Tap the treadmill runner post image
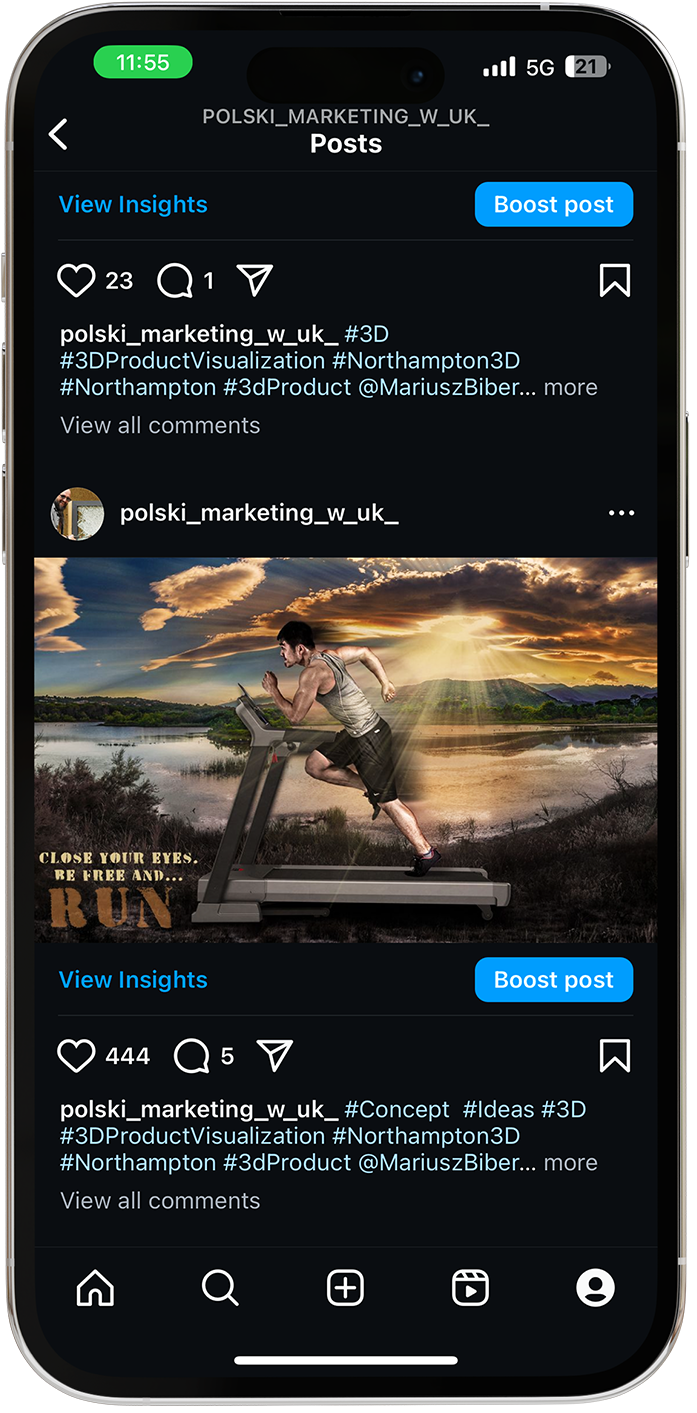The height and width of the screenshot is (1413, 697). coord(346,750)
